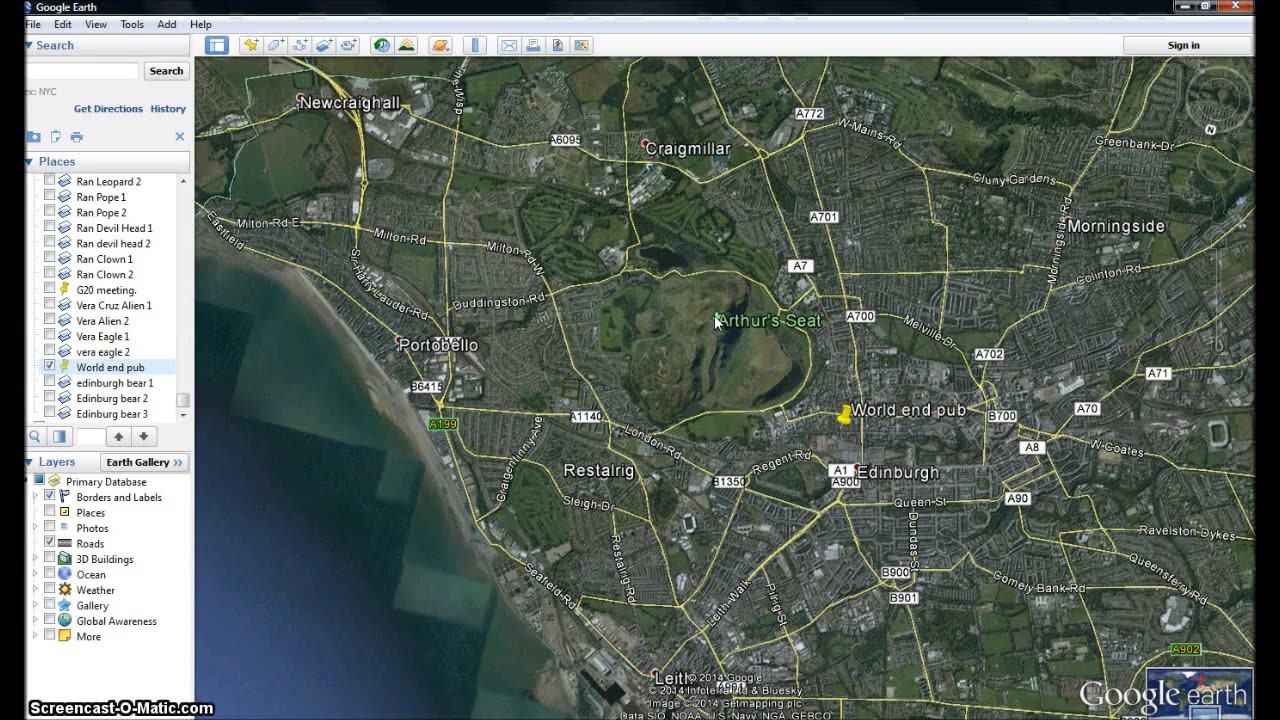Add a new placemark from toolbar
1280x720 pixels.
point(251,45)
